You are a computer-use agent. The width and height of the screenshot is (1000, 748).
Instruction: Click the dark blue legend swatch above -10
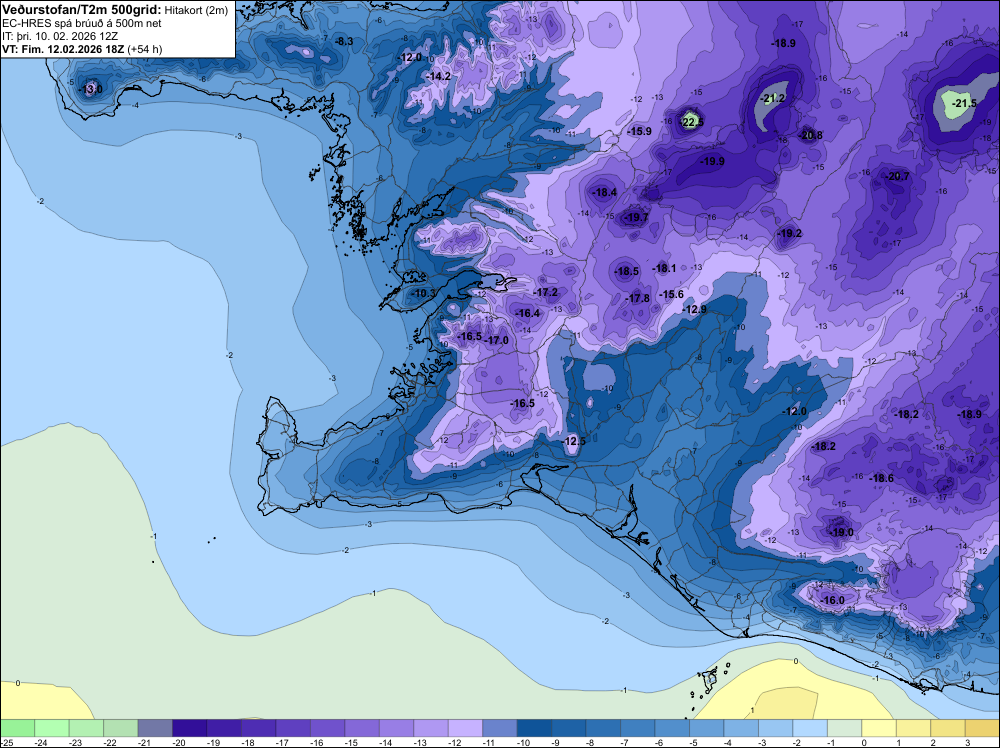pos(534,728)
